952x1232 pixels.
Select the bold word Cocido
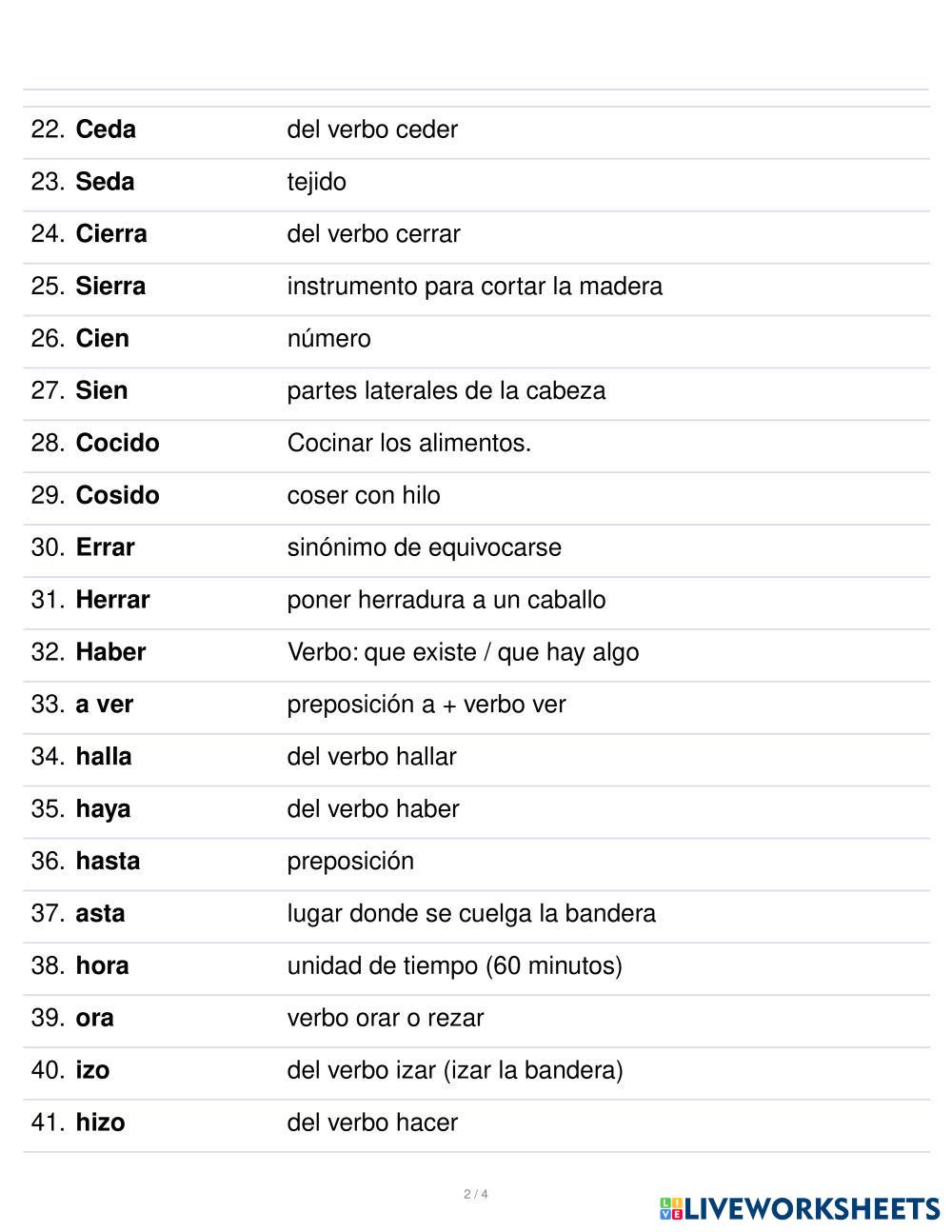point(118,444)
